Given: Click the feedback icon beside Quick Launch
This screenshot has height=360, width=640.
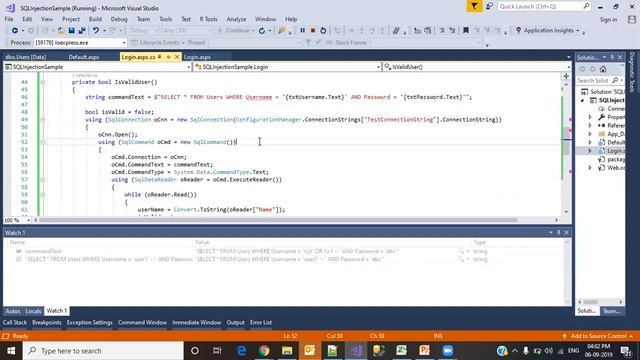Looking at the screenshot, I should pos(489,7).
